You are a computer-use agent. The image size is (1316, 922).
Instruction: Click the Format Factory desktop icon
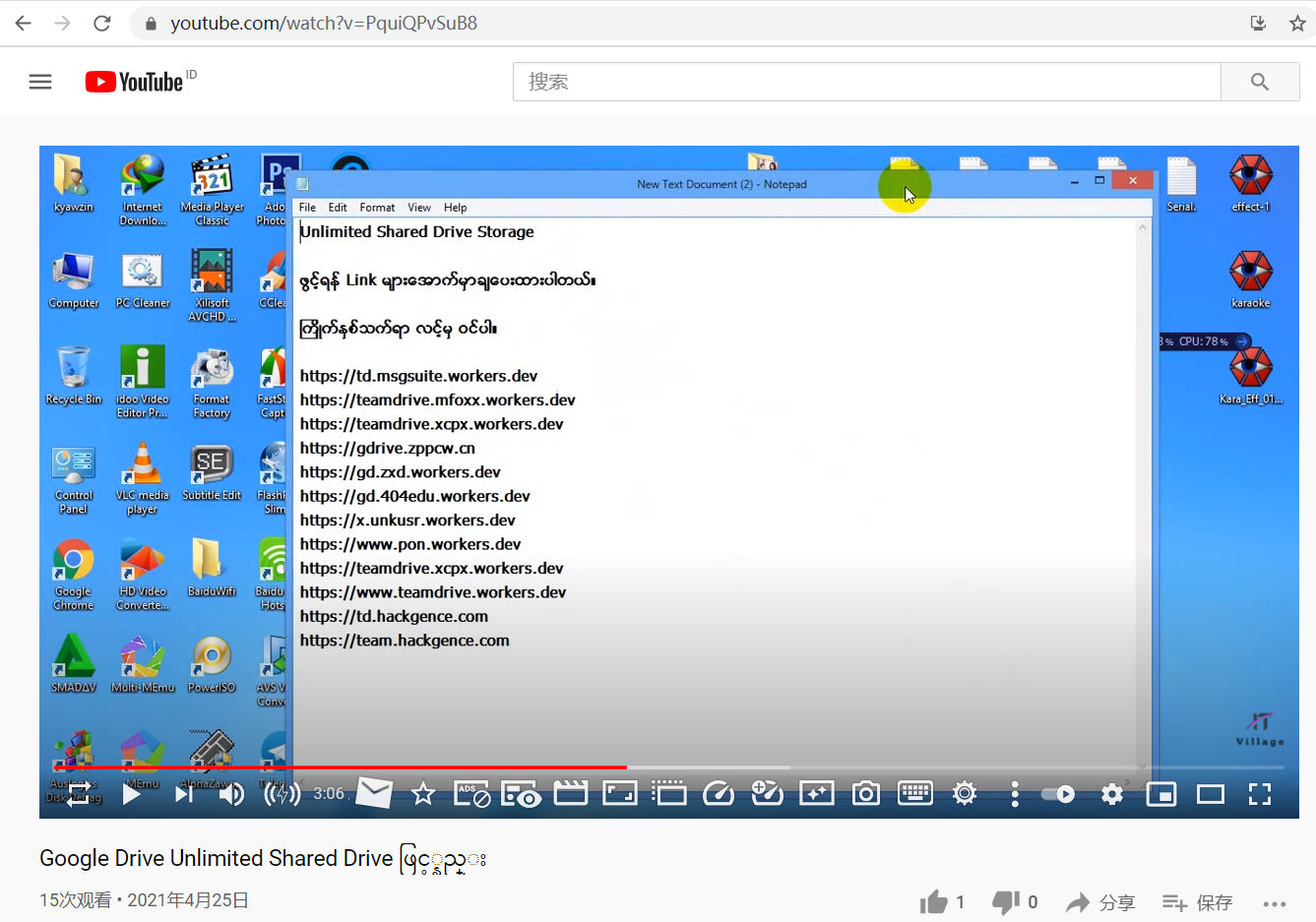click(212, 384)
